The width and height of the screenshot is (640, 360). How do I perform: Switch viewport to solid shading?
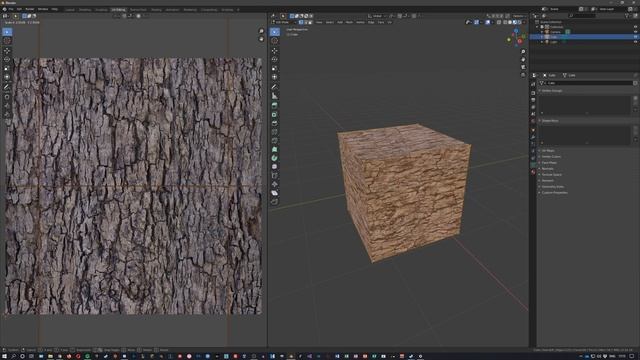point(510,22)
